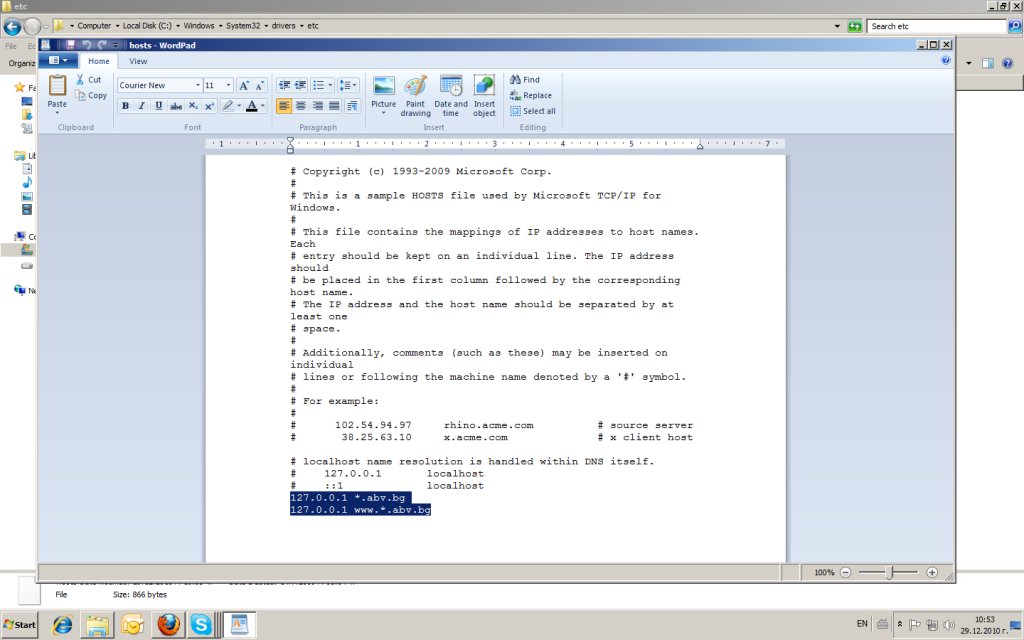
Task: Open the Explorer address bar history dropdown
Action: (x=837, y=26)
